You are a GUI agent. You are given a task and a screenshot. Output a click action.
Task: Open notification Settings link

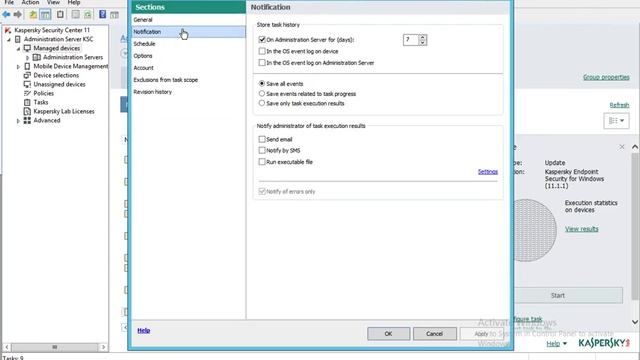pyautogui.click(x=488, y=171)
